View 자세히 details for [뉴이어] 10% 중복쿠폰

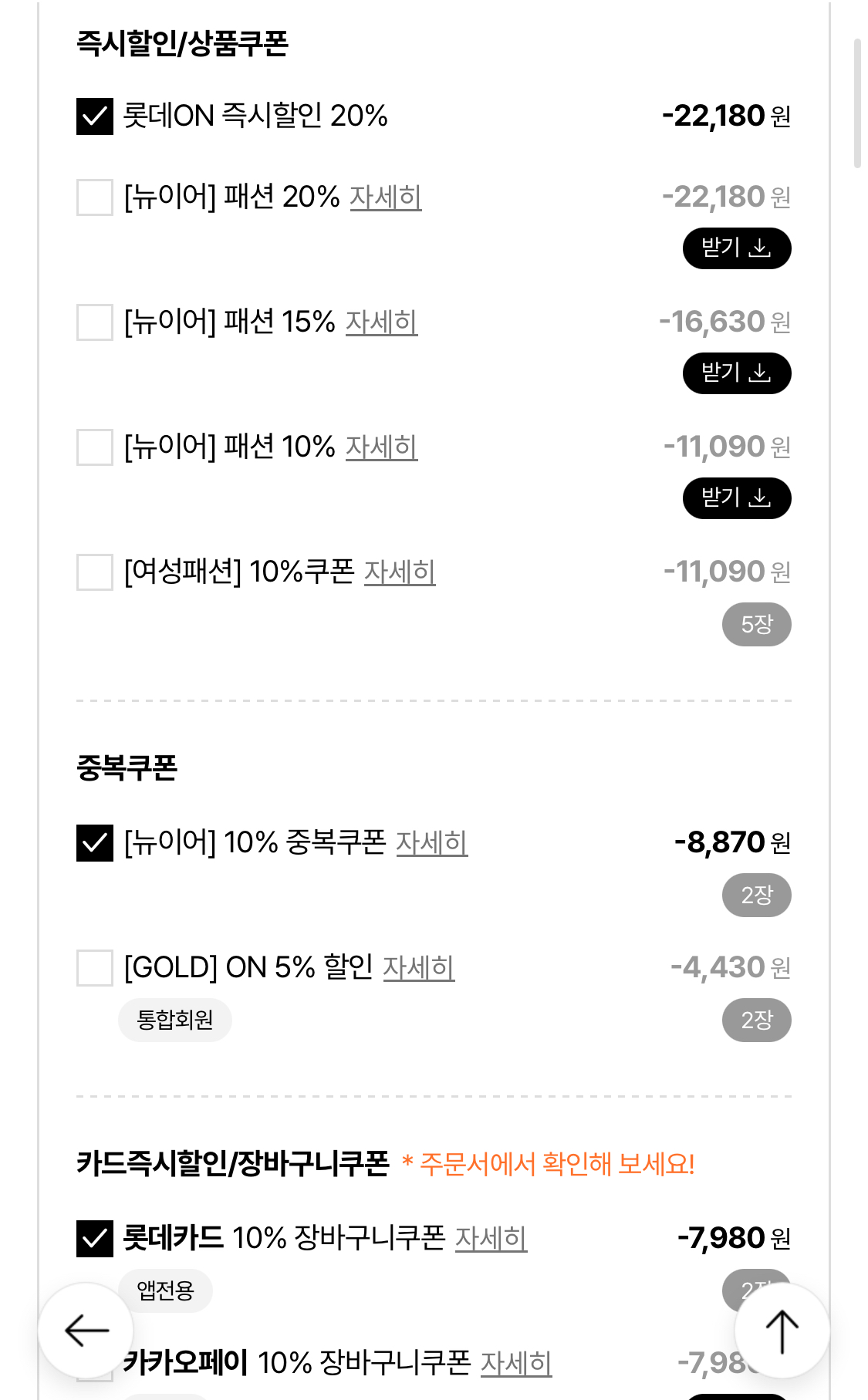point(431,843)
